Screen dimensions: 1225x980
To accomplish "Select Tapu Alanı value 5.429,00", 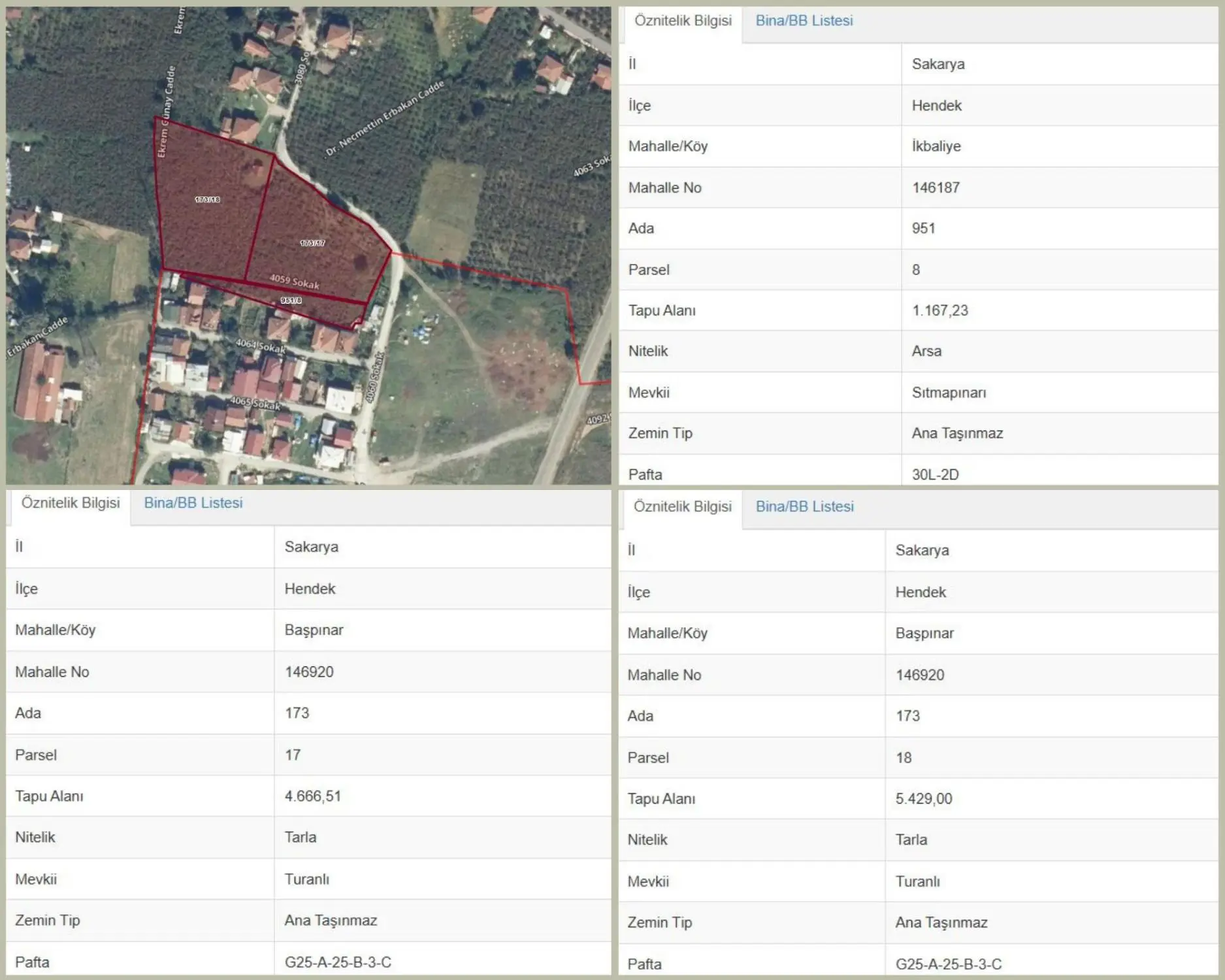I will [924, 799].
